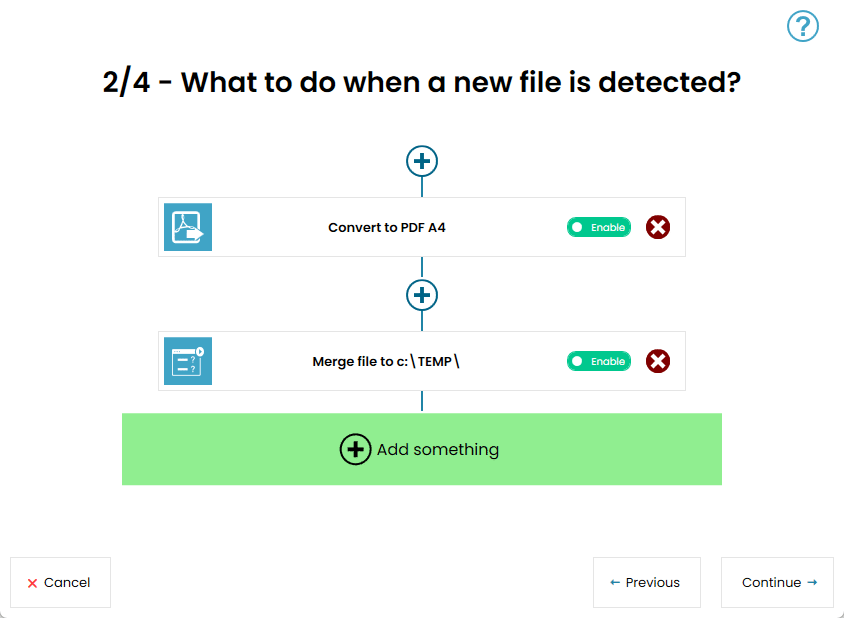844x618 pixels.
Task: Insert a step between Convert and Merge
Action: pos(422,295)
